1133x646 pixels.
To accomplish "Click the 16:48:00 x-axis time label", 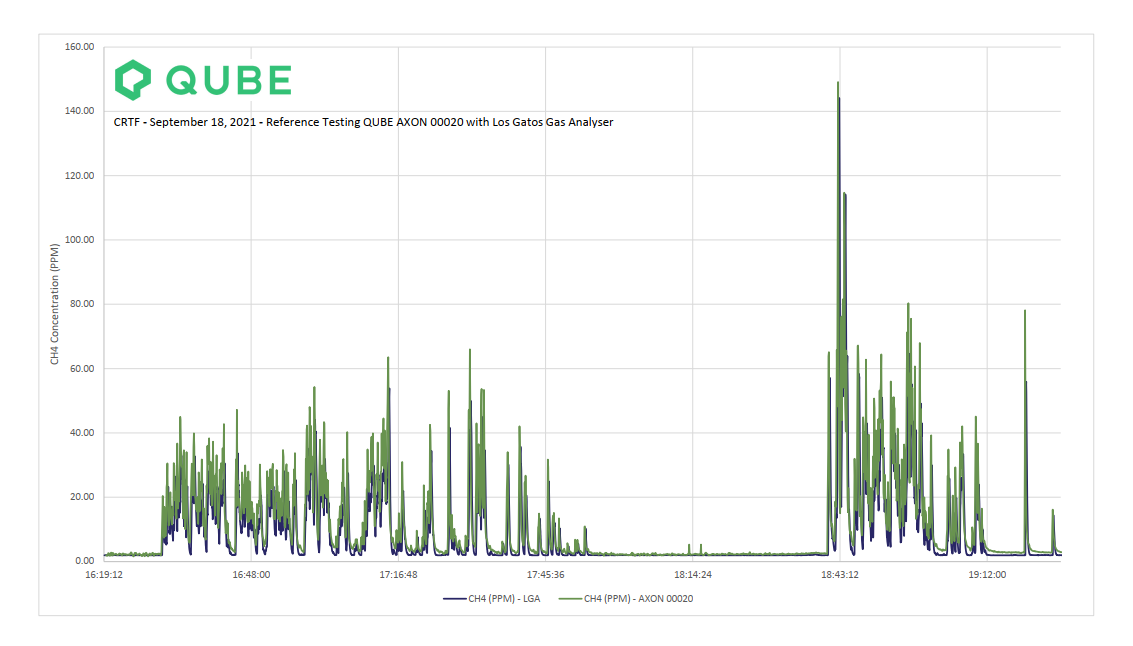I will pyautogui.click(x=251, y=575).
